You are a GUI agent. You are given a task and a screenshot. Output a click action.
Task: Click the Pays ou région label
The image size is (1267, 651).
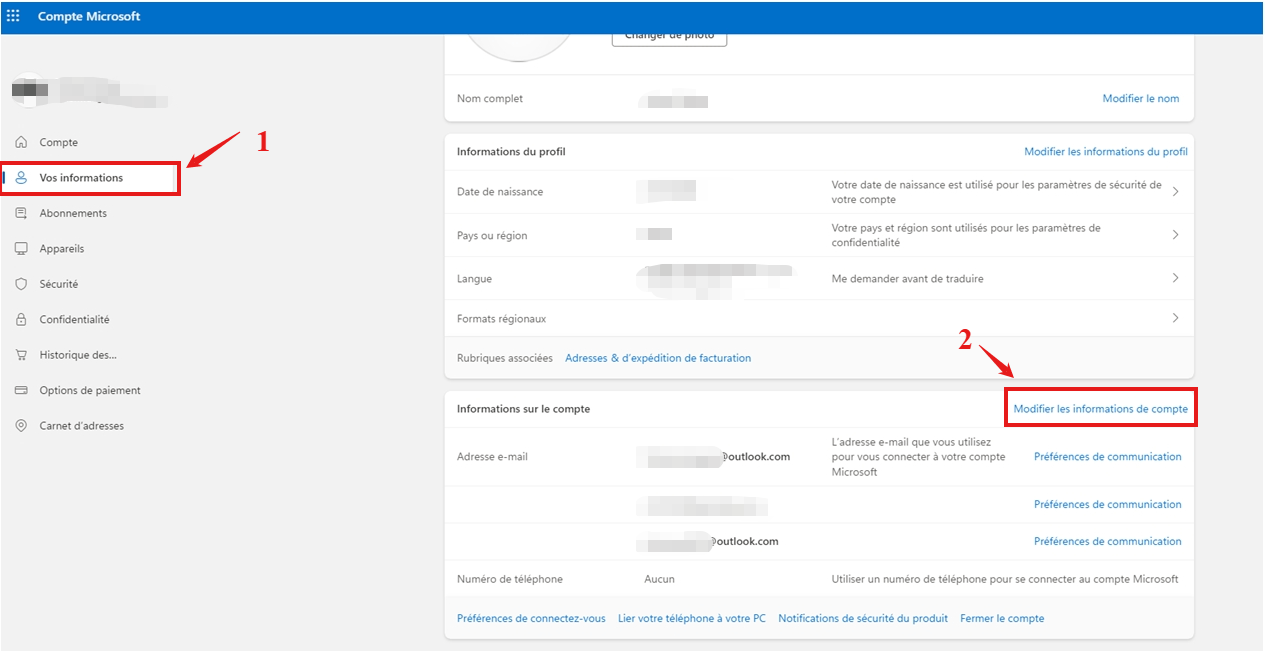492,235
